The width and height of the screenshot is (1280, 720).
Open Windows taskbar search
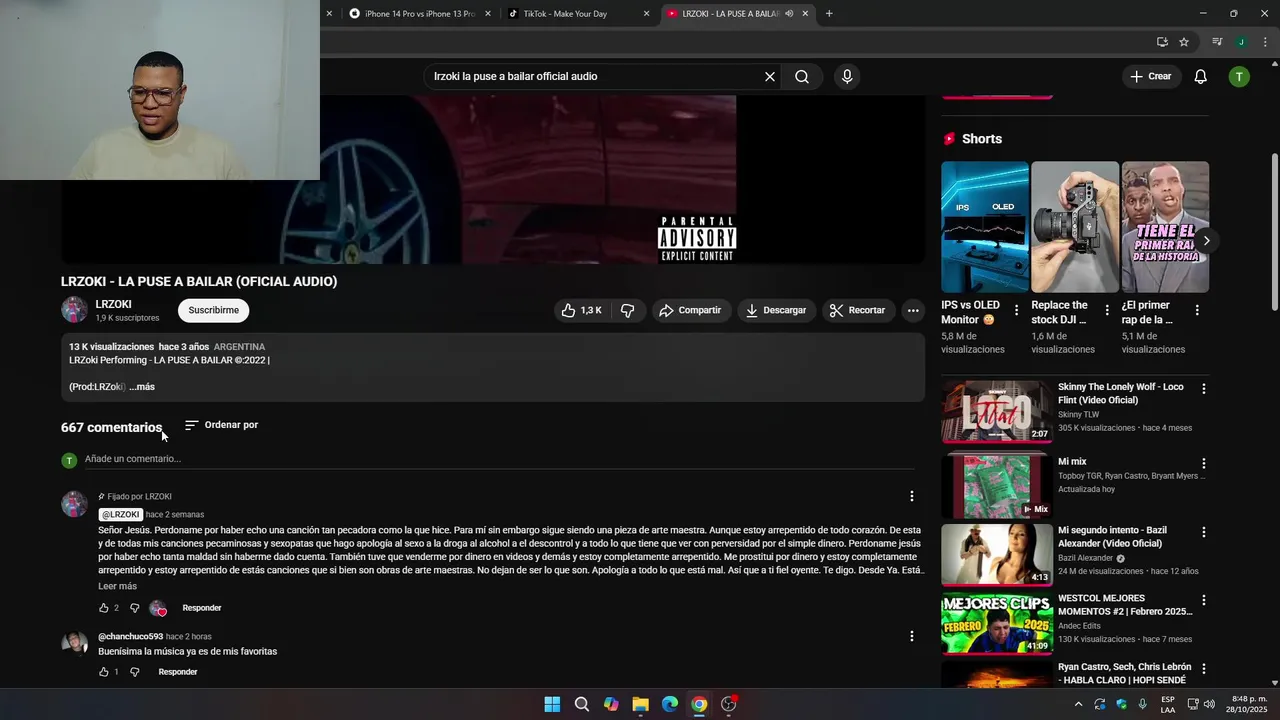tap(581, 704)
